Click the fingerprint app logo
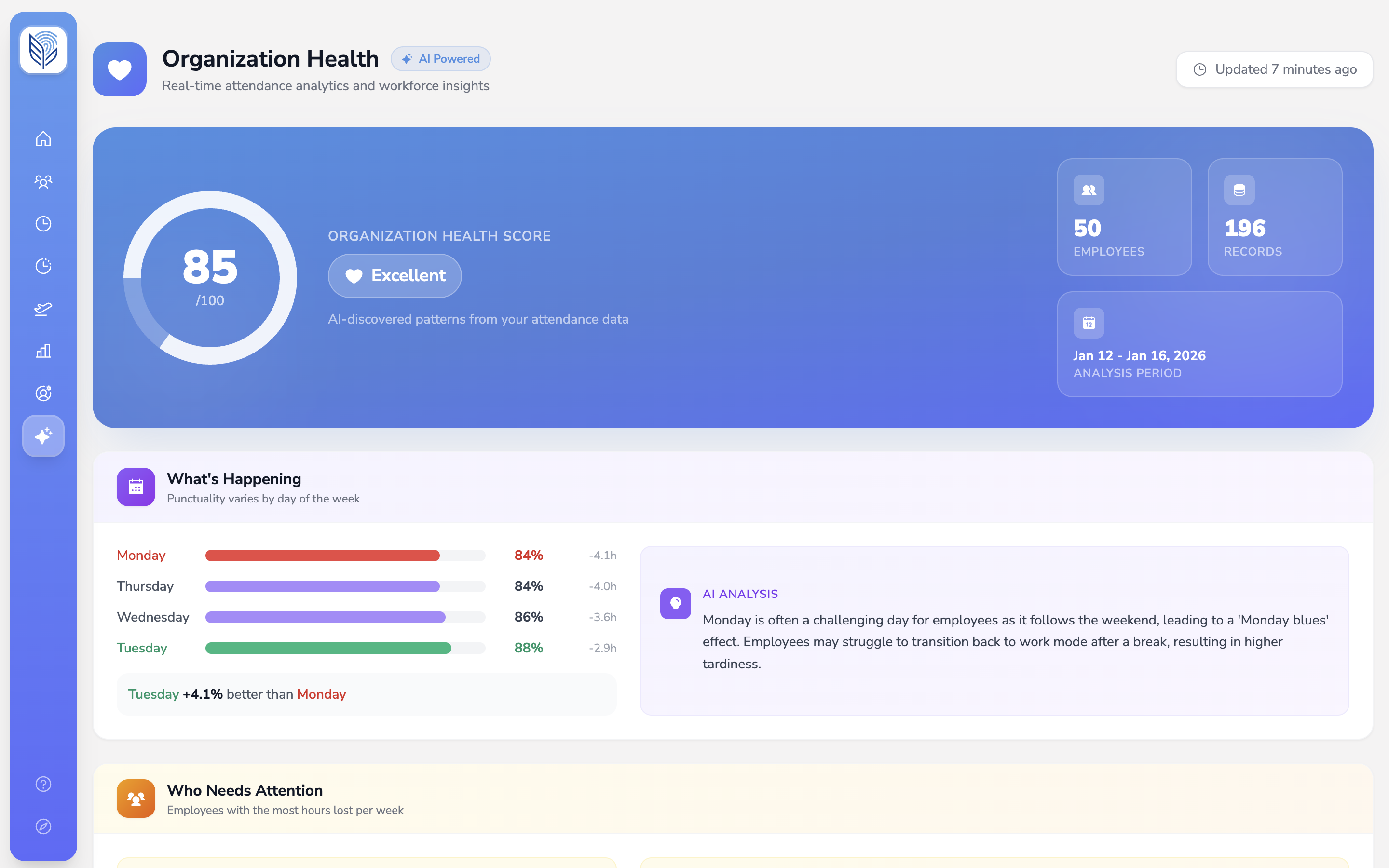1389x868 pixels. 43,50
